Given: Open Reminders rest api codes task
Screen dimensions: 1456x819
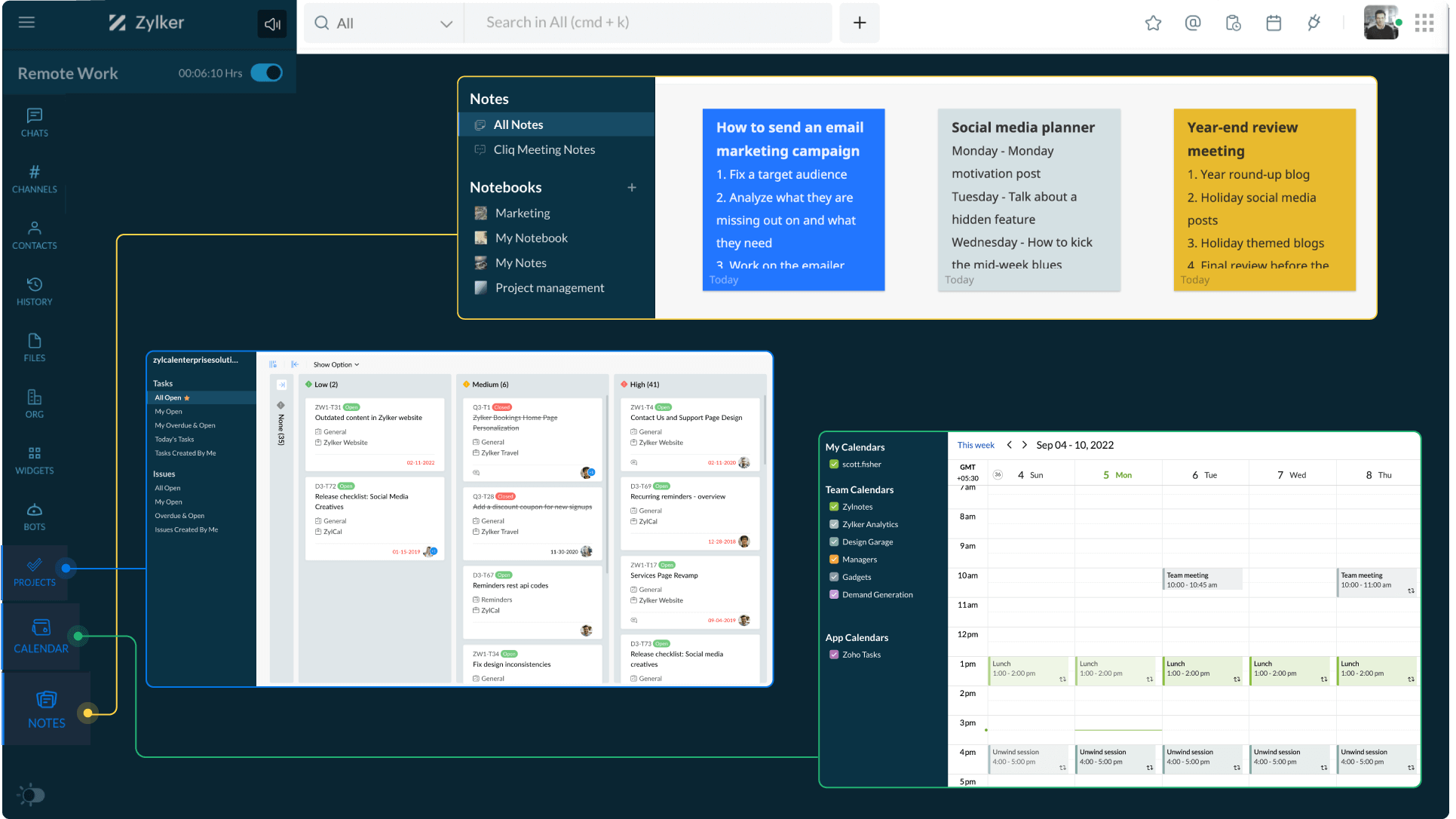Looking at the screenshot, I should point(532,603).
